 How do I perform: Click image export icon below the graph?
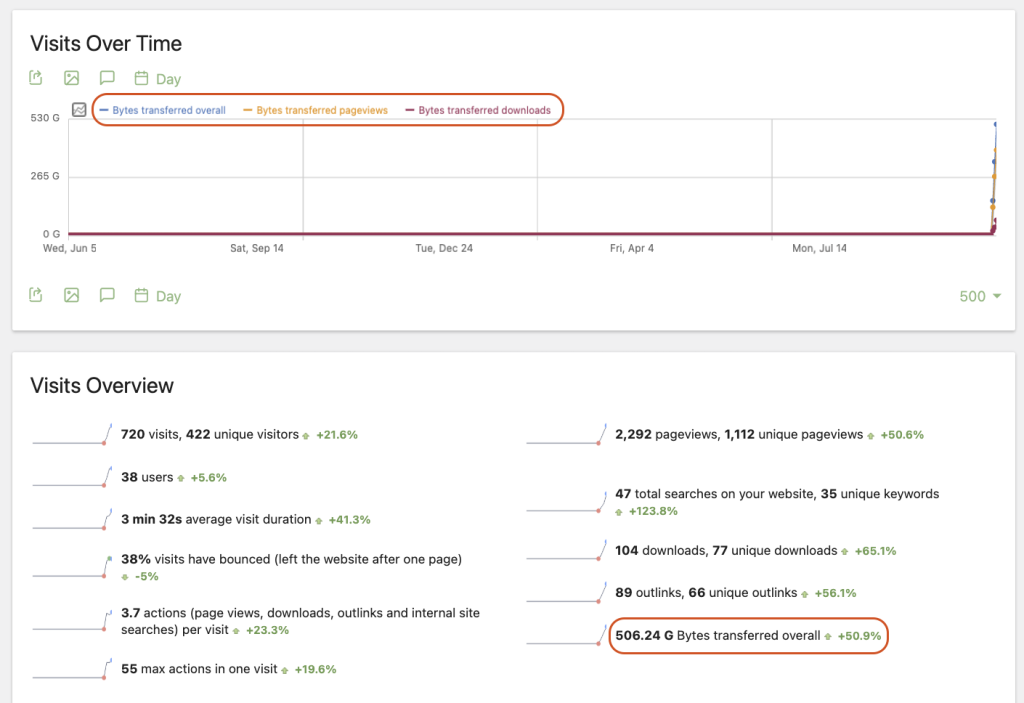click(x=71, y=295)
